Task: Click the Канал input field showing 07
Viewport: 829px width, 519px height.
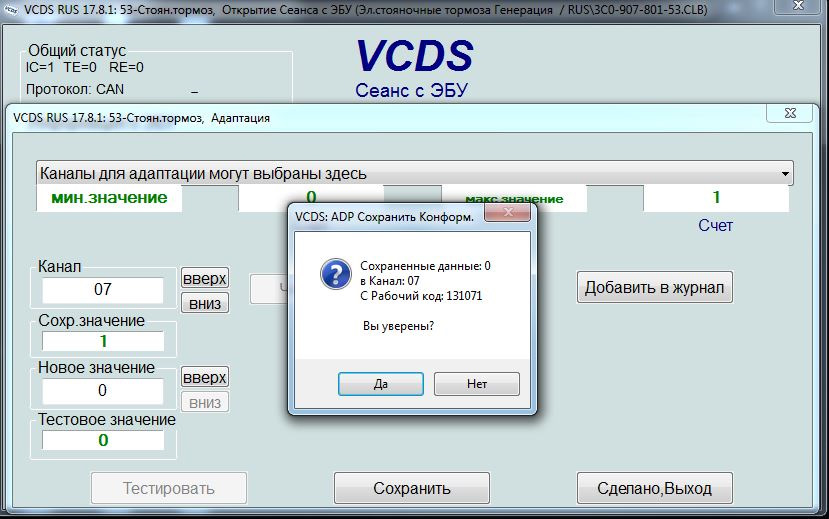Action: coord(103,290)
